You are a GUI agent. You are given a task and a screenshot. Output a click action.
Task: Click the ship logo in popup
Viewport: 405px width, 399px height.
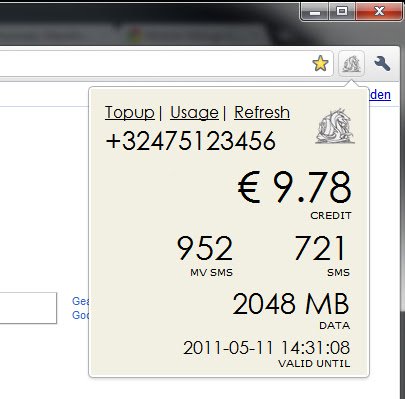click(335, 126)
